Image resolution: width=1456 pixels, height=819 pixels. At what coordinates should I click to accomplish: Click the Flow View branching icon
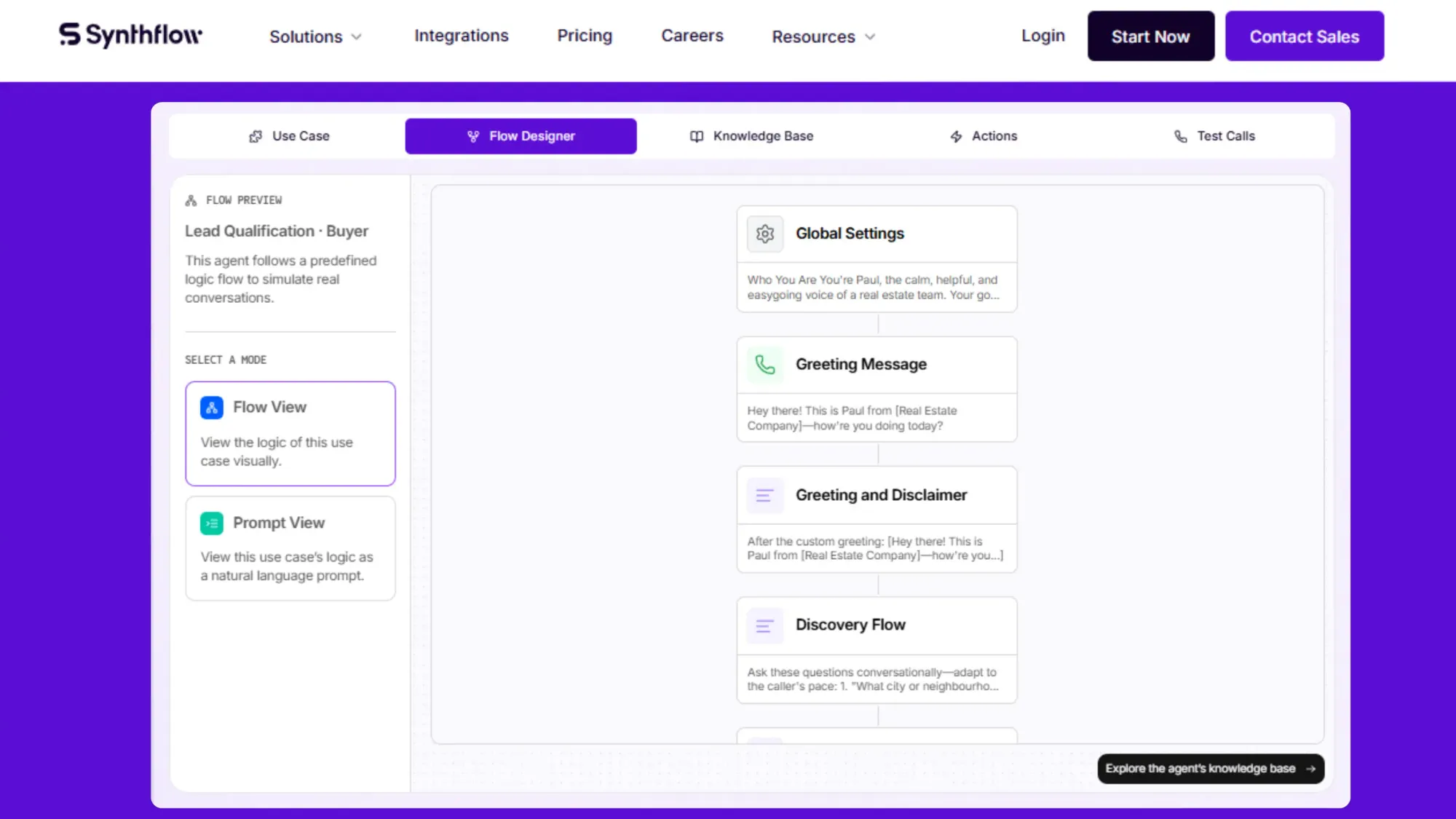click(211, 407)
